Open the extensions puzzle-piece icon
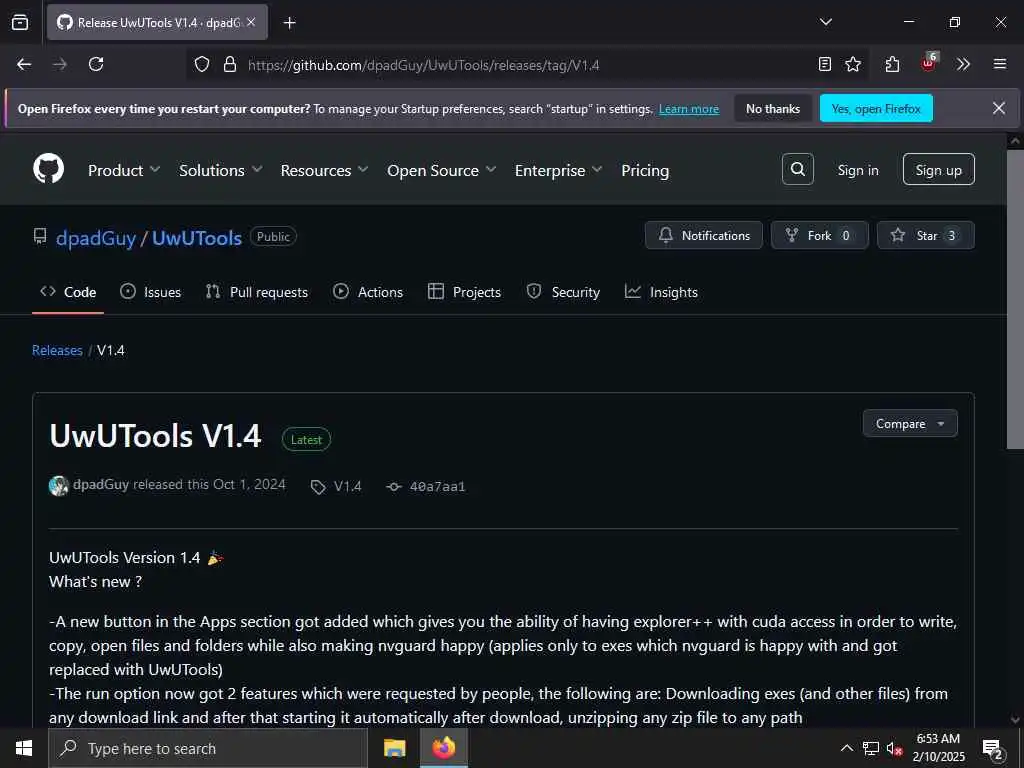This screenshot has width=1024, height=768. [x=892, y=64]
